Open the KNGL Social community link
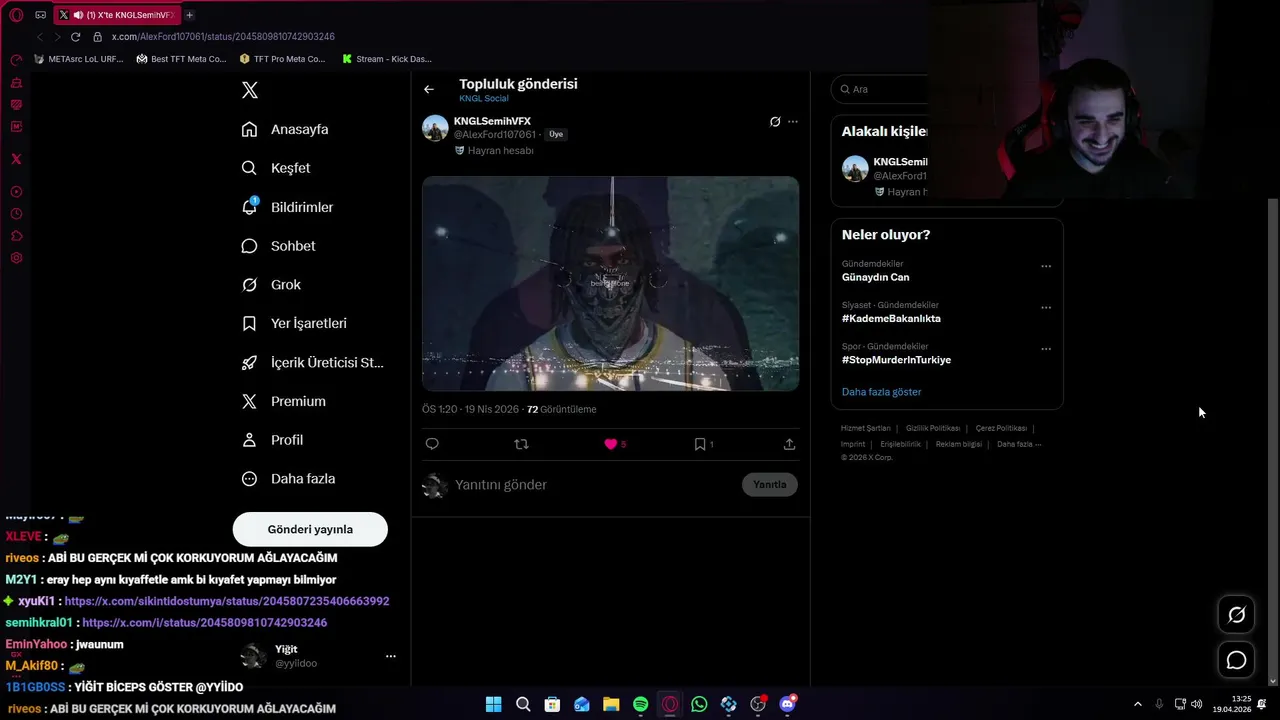Viewport: 1280px width, 720px height. tap(484, 98)
